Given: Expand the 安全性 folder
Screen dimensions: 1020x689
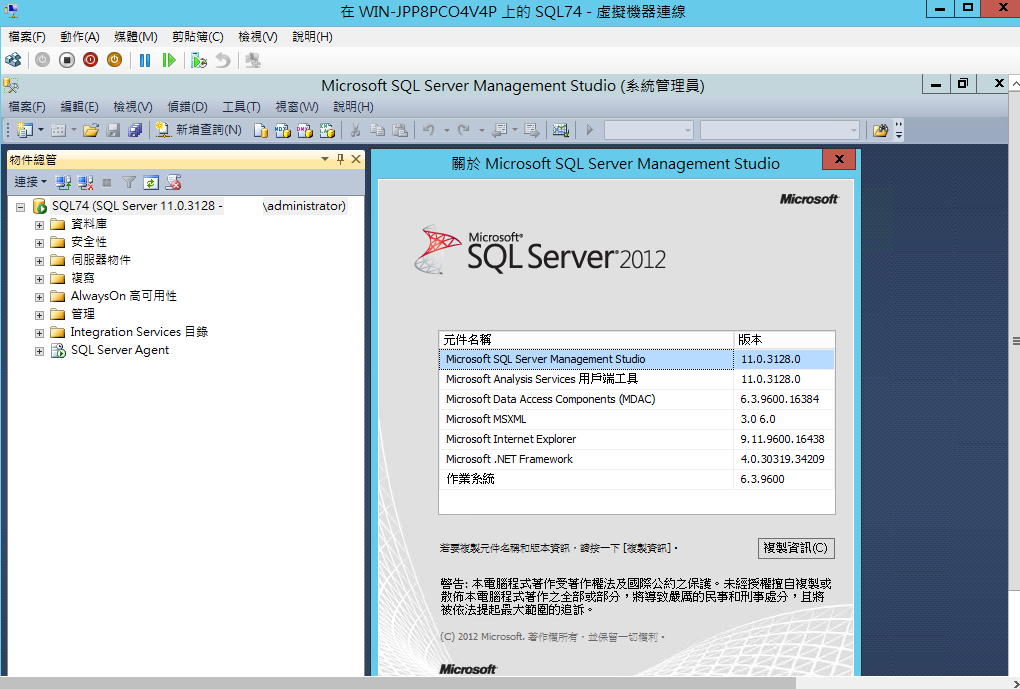Looking at the screenshot, I should point(40,243).
